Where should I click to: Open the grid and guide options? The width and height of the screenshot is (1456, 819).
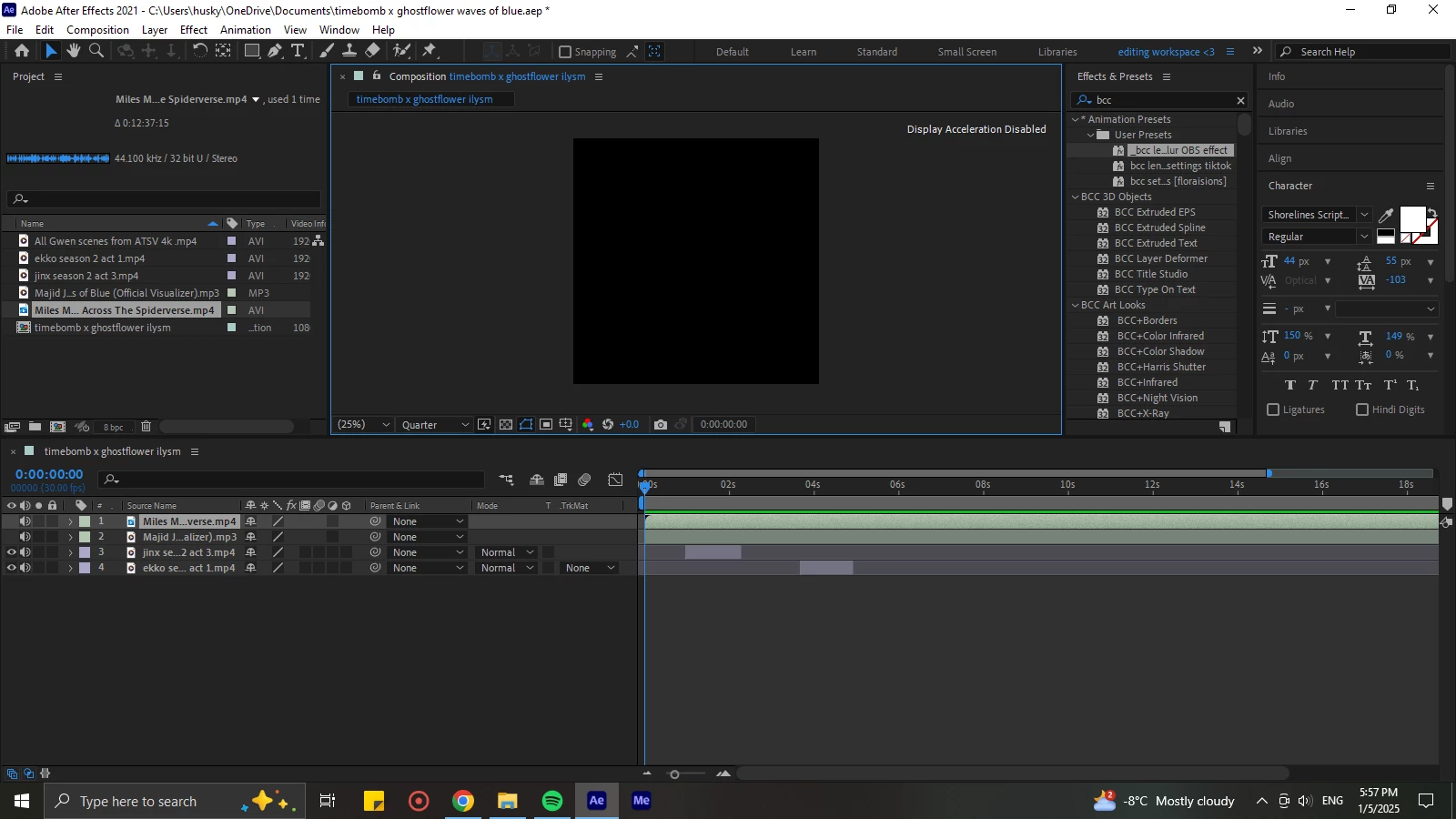pyautogui.click(x=566, y=425)
